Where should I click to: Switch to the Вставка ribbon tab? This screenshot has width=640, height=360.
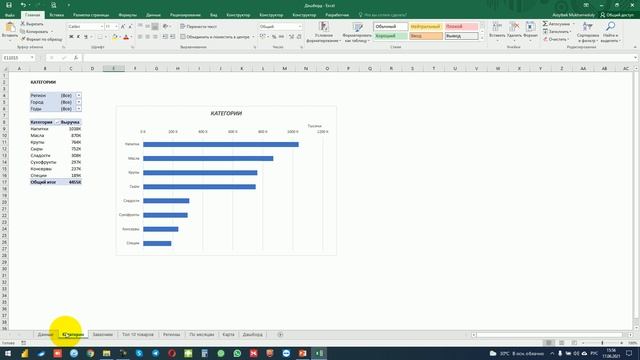56,15
